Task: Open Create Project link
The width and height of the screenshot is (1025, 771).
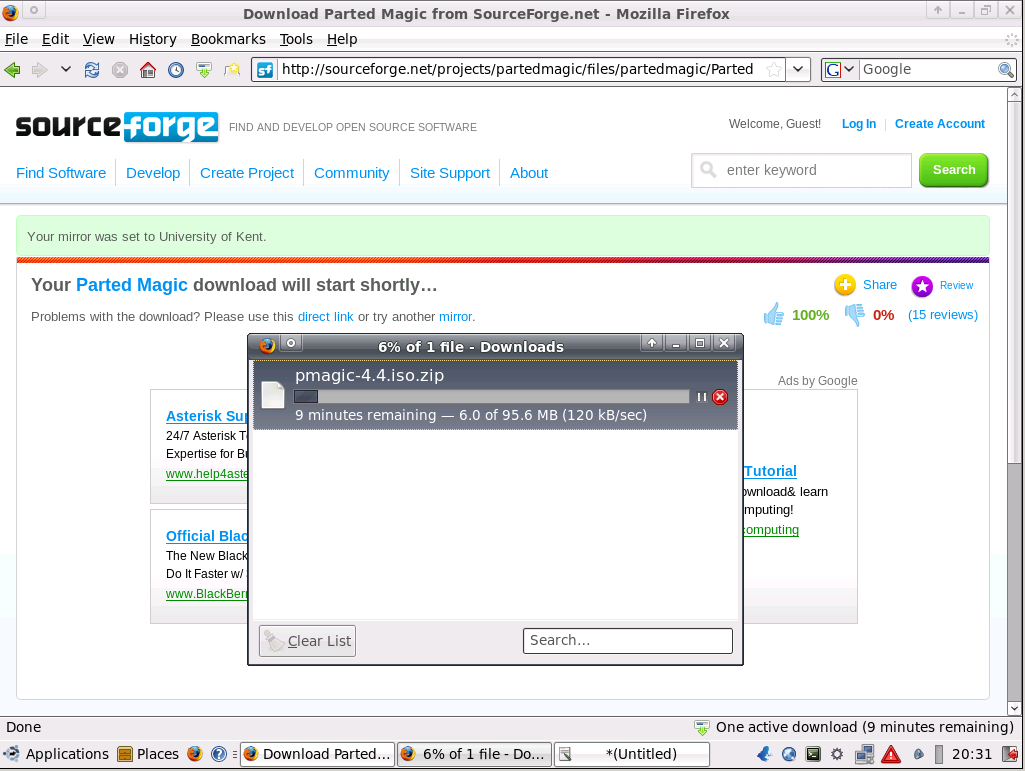Action: click(x=247, y=173)
